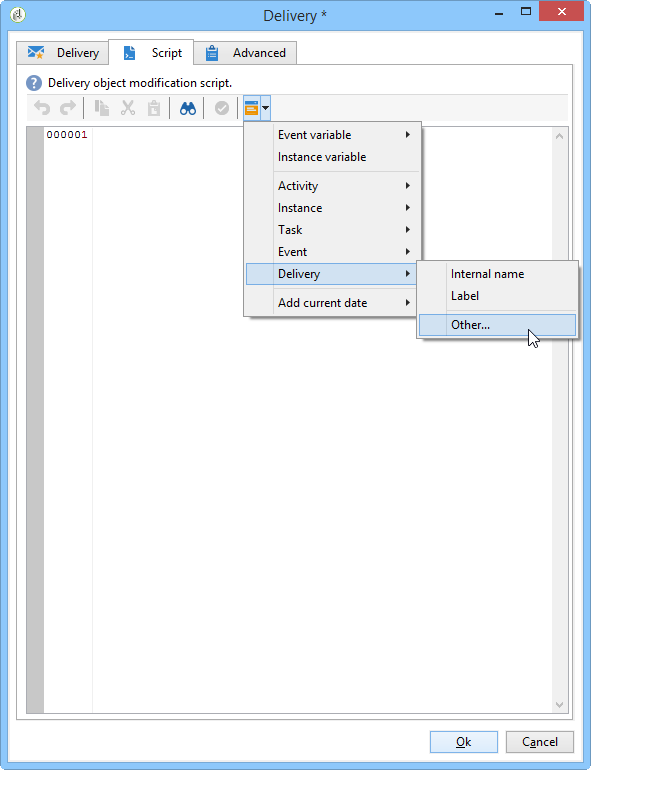Image resolution: width=651 pixels, height=785 pixels.
Task: Expand the Event submenu
Action: (x=332, y=252)
